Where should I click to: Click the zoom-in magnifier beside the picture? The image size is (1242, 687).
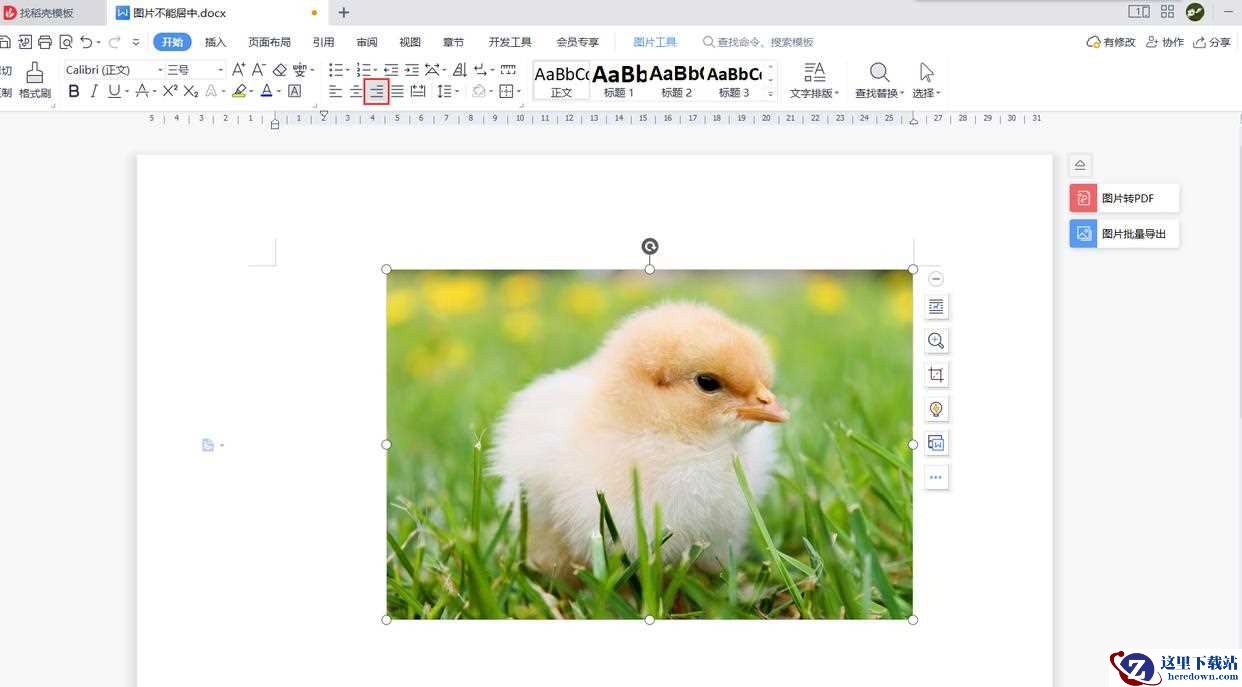[x=936, y=341]
